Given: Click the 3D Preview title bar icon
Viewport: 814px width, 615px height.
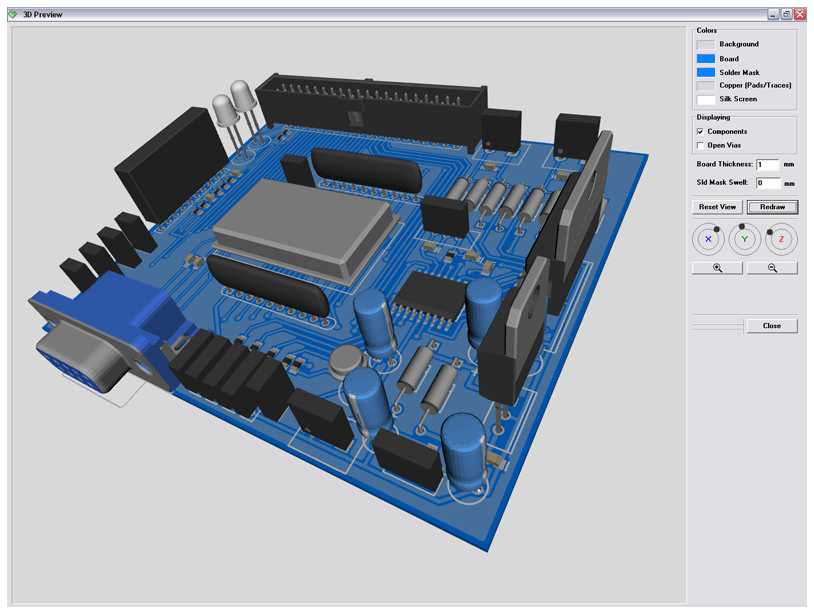Looking at the screenshot, I should pyautogui.click(x=12, y=15).
